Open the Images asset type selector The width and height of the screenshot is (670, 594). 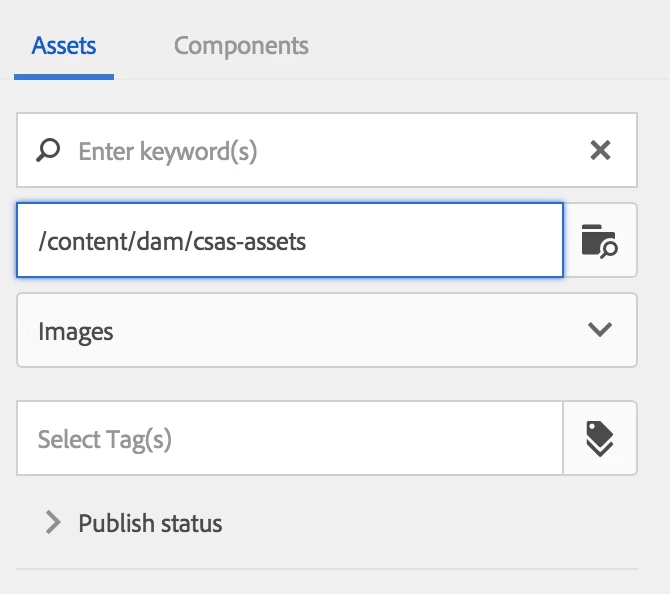(326, 330)
